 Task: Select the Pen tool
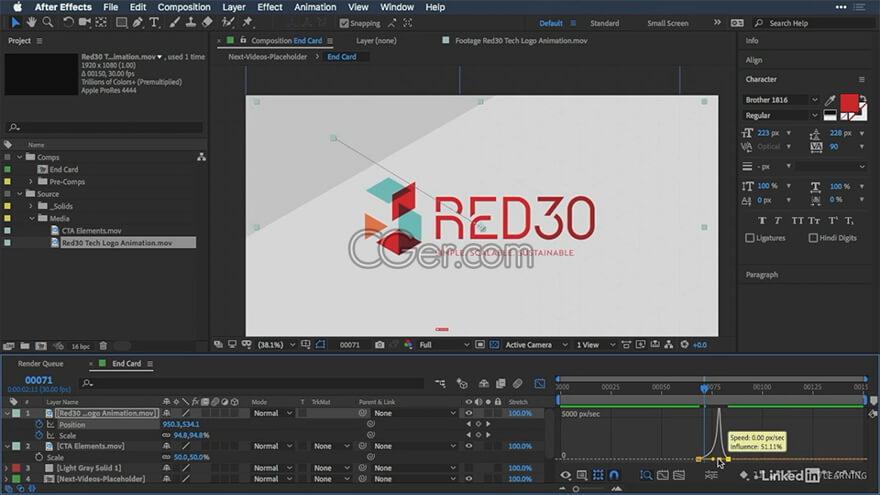[x=138, y=22]
